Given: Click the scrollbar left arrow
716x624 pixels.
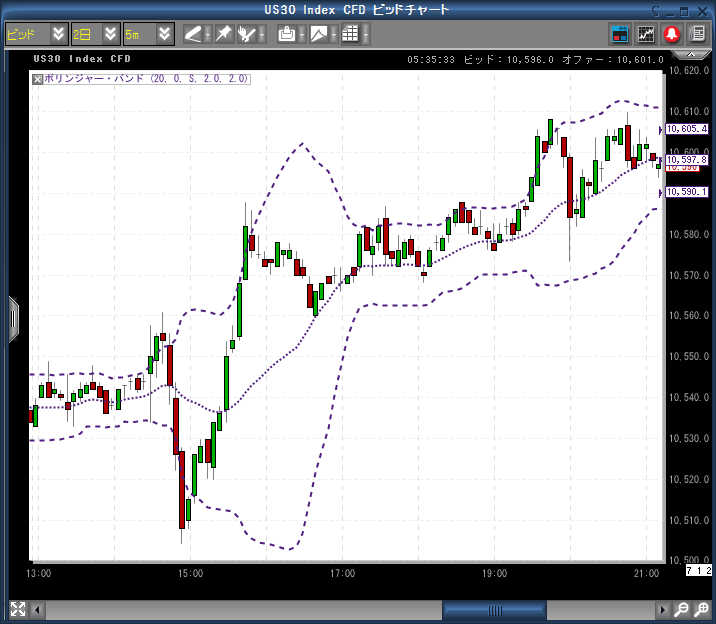Looking at the screenshot, I should tap(39, 609).
